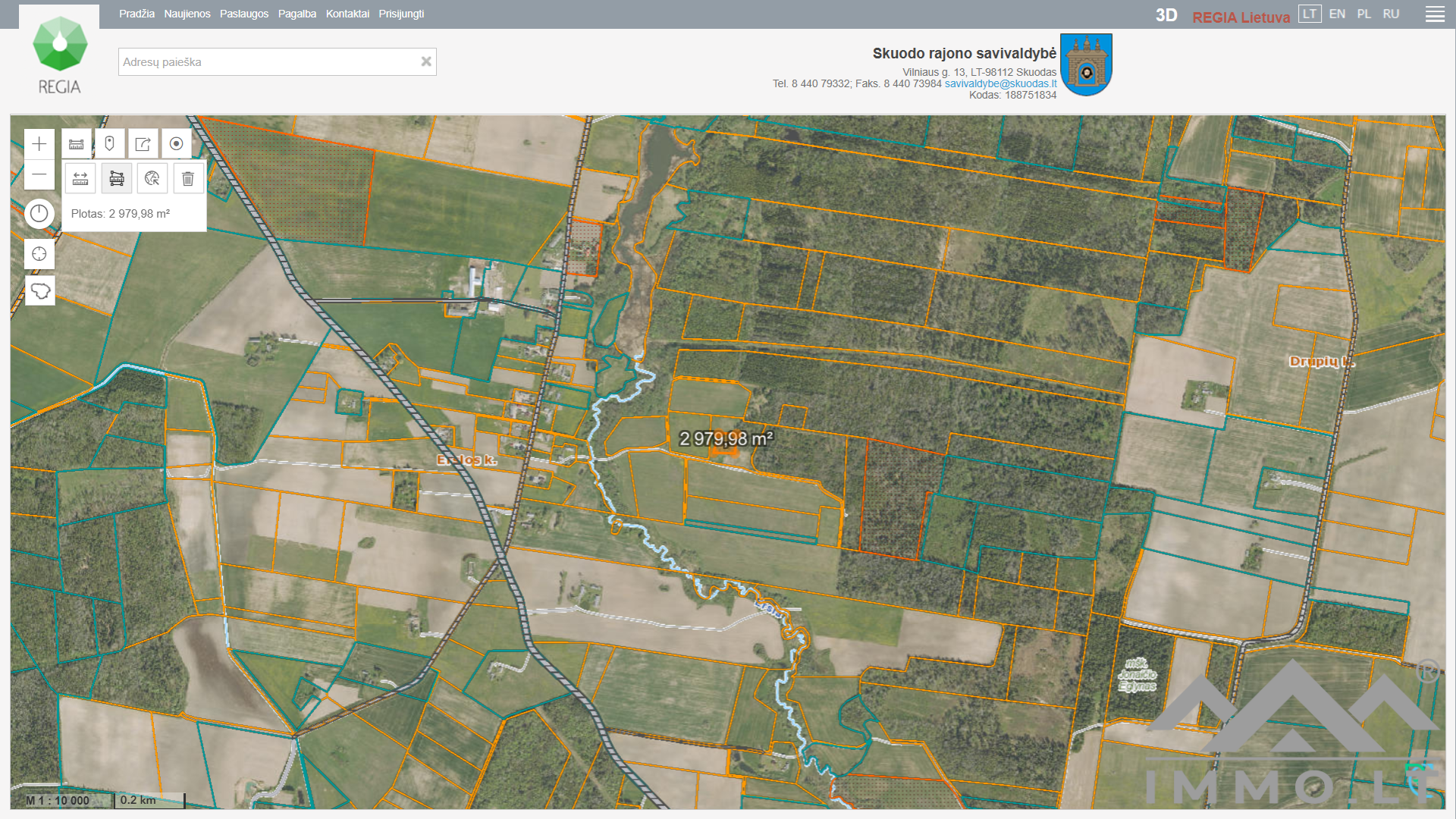Click the place marker pin tool
Viewport: 1456px width, 819px height.
coord(109,144)
